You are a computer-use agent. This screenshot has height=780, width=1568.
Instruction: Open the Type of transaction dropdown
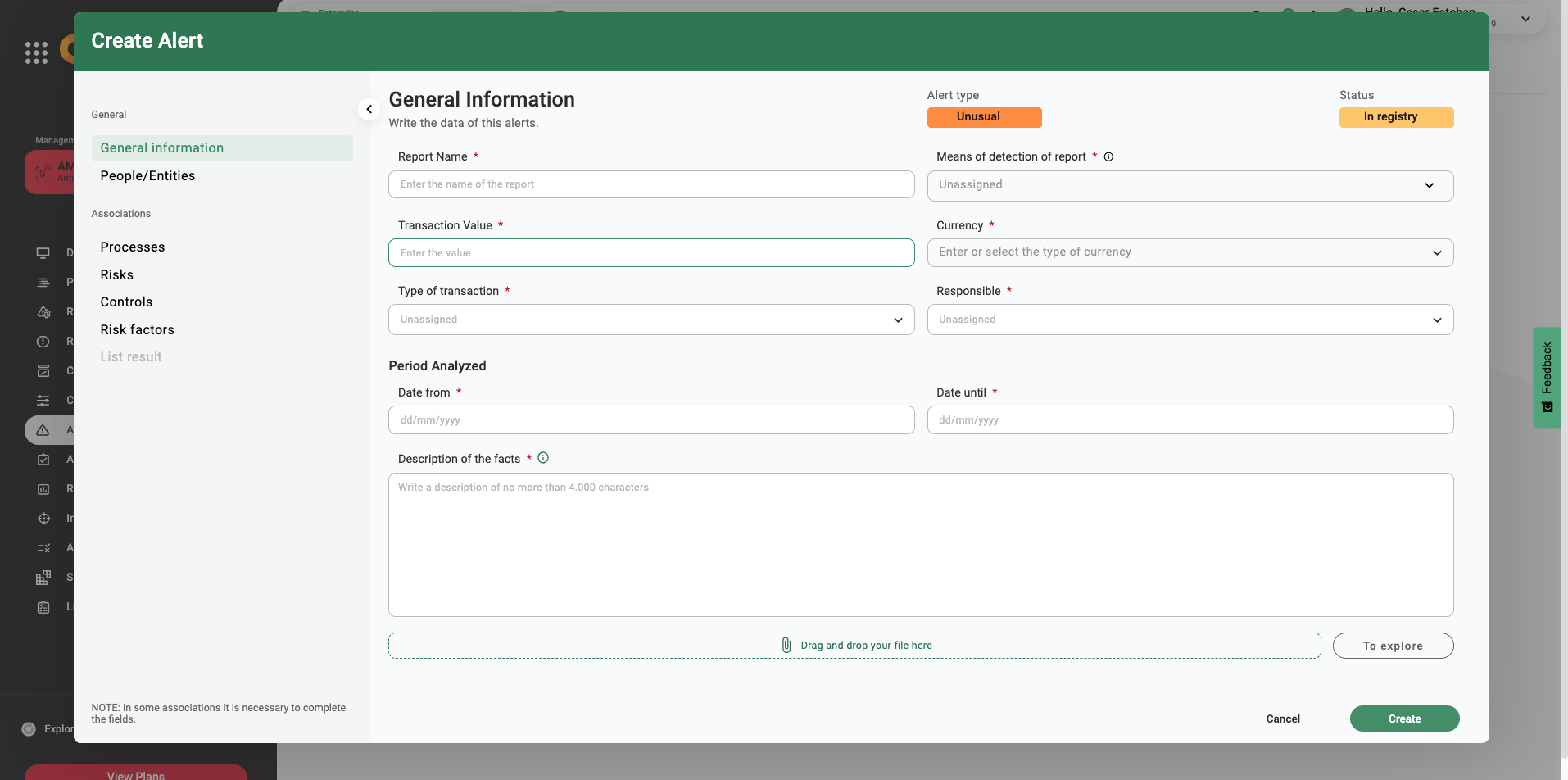click(650, 320)
